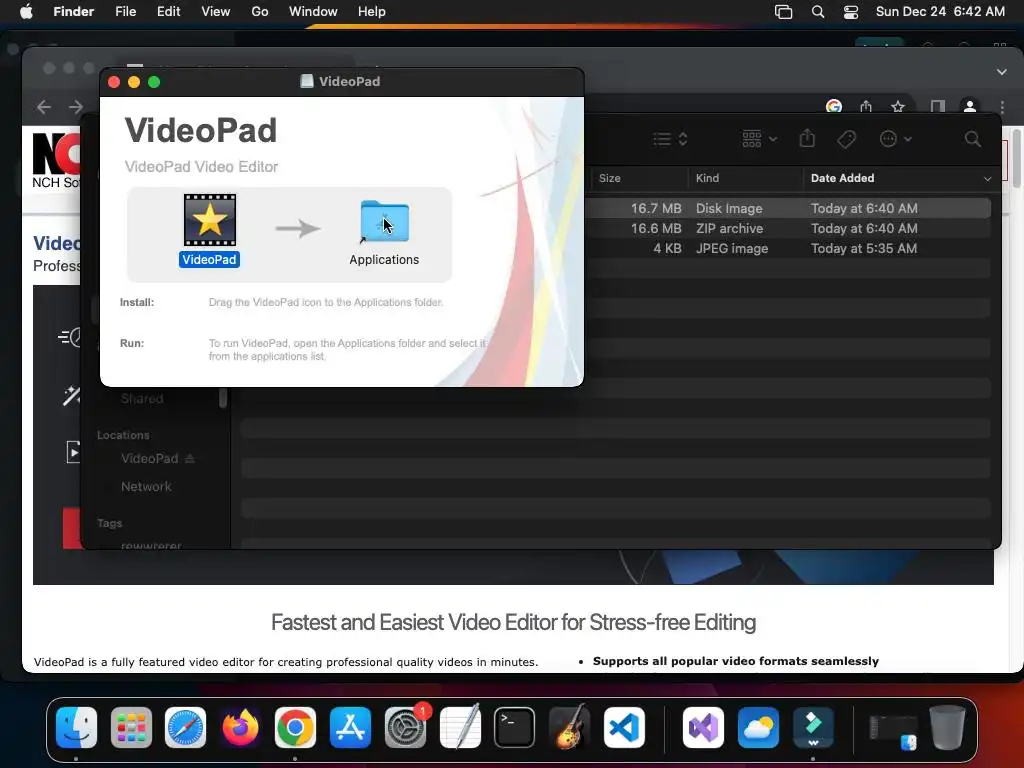Open Finder list view switcher
The height and width of the screenshot is (768, 1024).
click(670, 139)
